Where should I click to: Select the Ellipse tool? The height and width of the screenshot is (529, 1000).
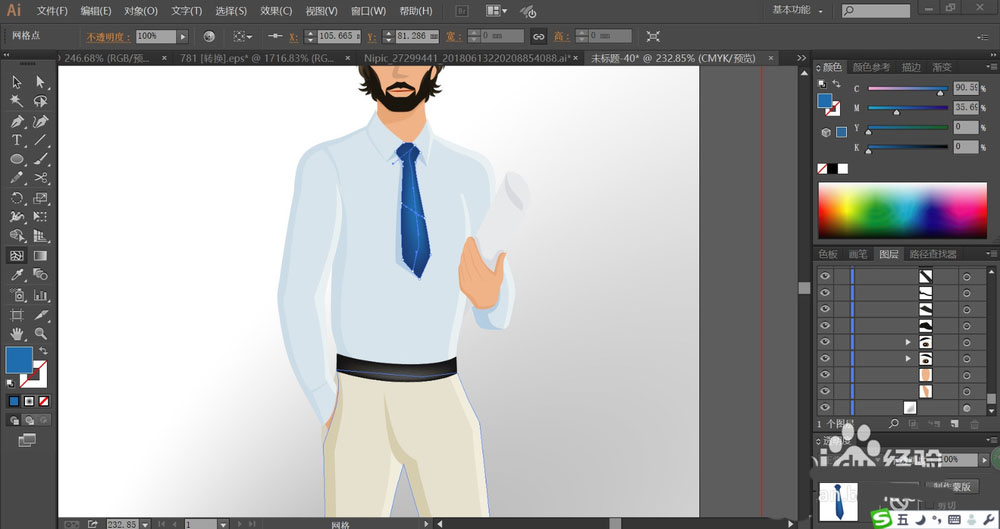click(x=17, y=160)
